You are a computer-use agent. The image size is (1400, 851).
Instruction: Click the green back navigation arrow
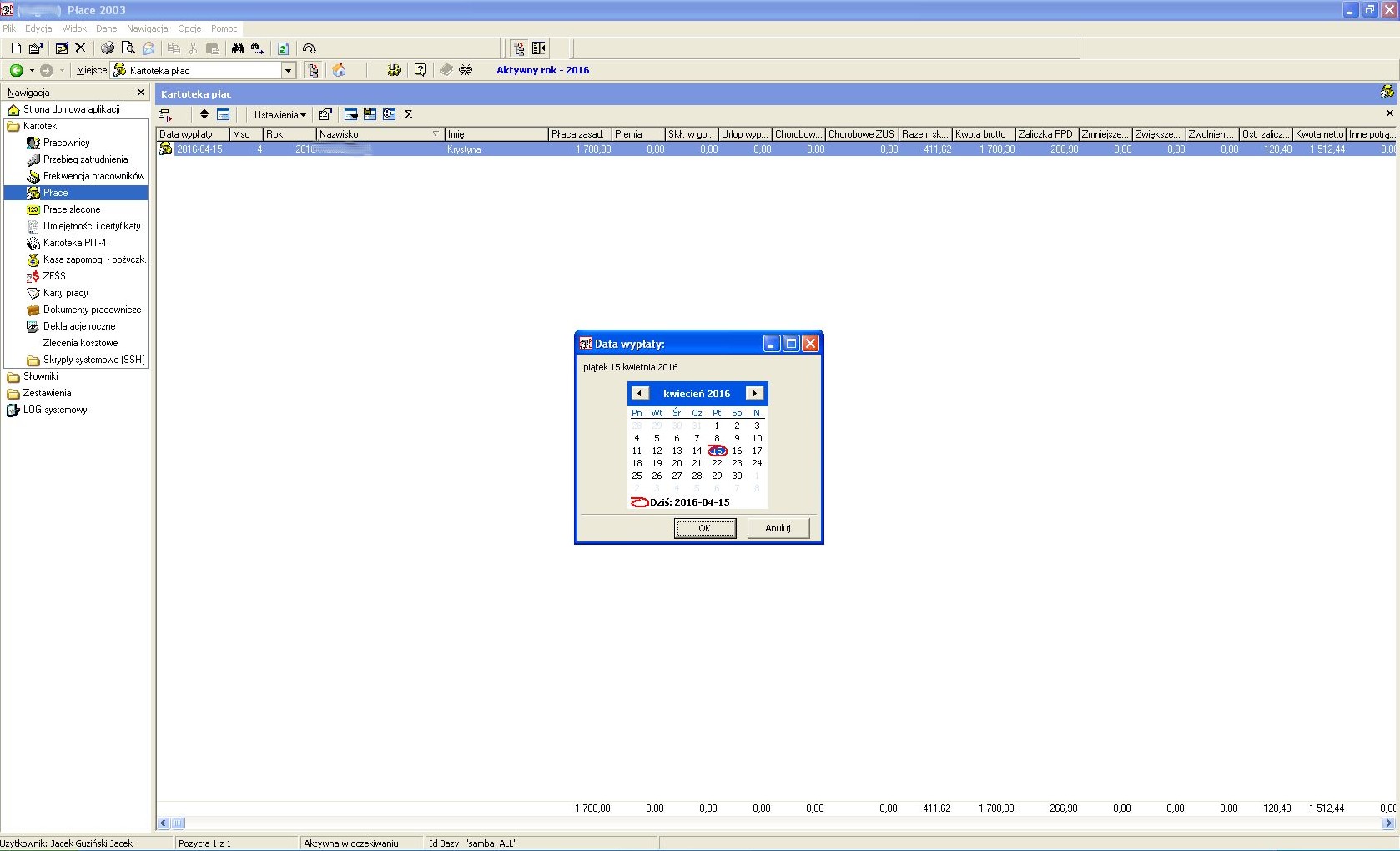[x=16, y=70]
